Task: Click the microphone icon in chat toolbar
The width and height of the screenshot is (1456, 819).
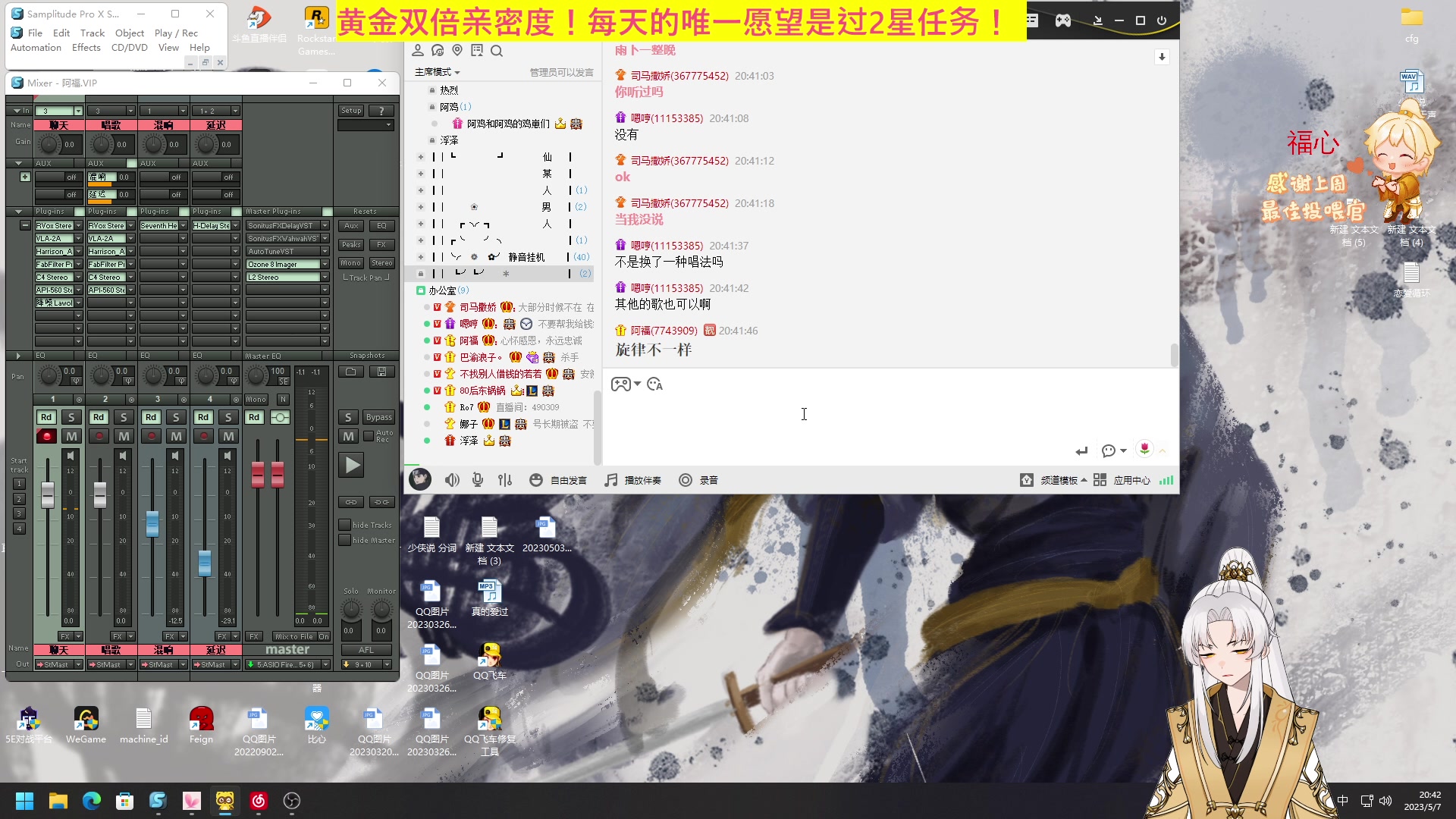Action: click(x=478, y=480)
